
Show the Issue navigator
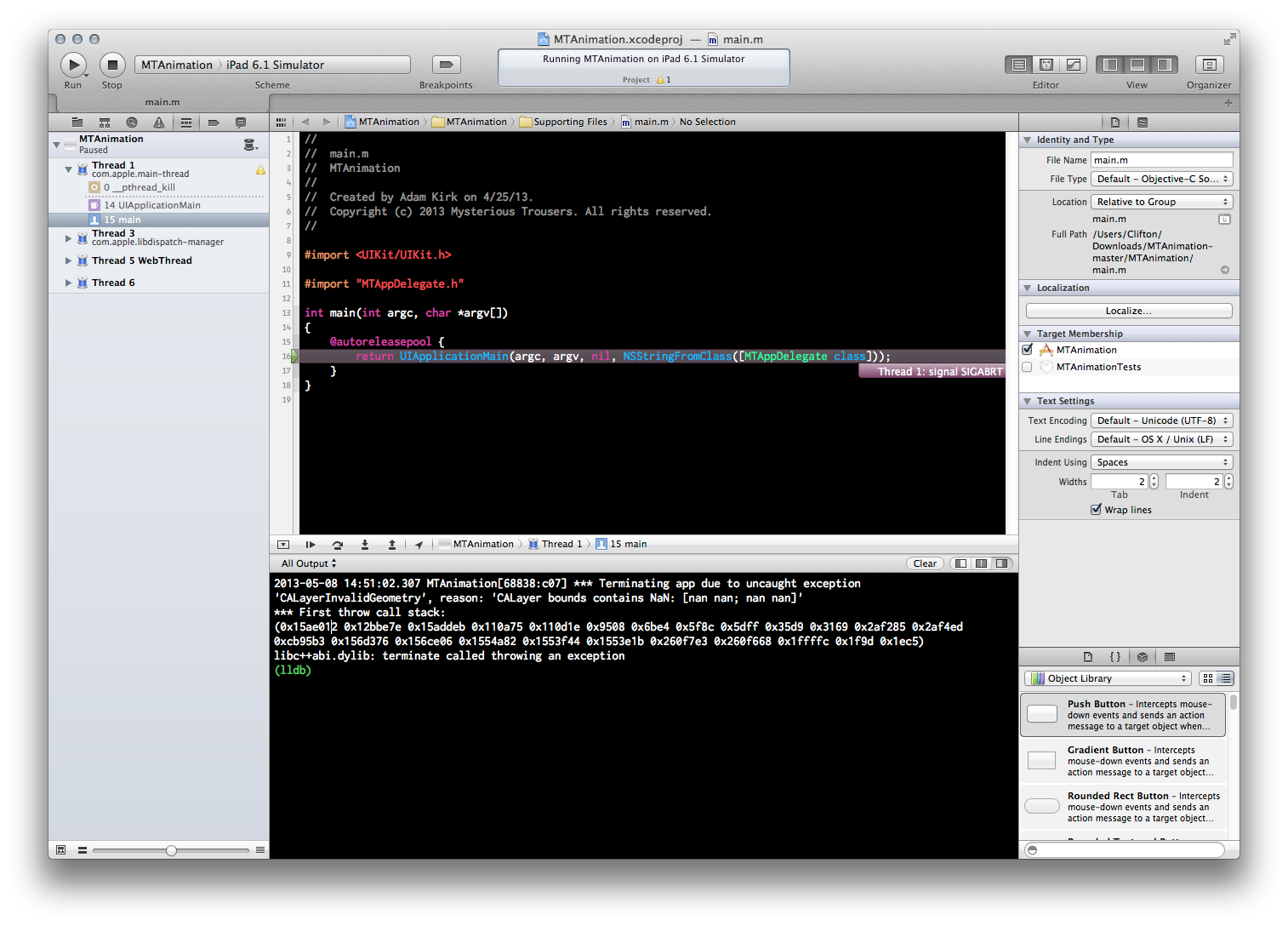click(159, 123)
